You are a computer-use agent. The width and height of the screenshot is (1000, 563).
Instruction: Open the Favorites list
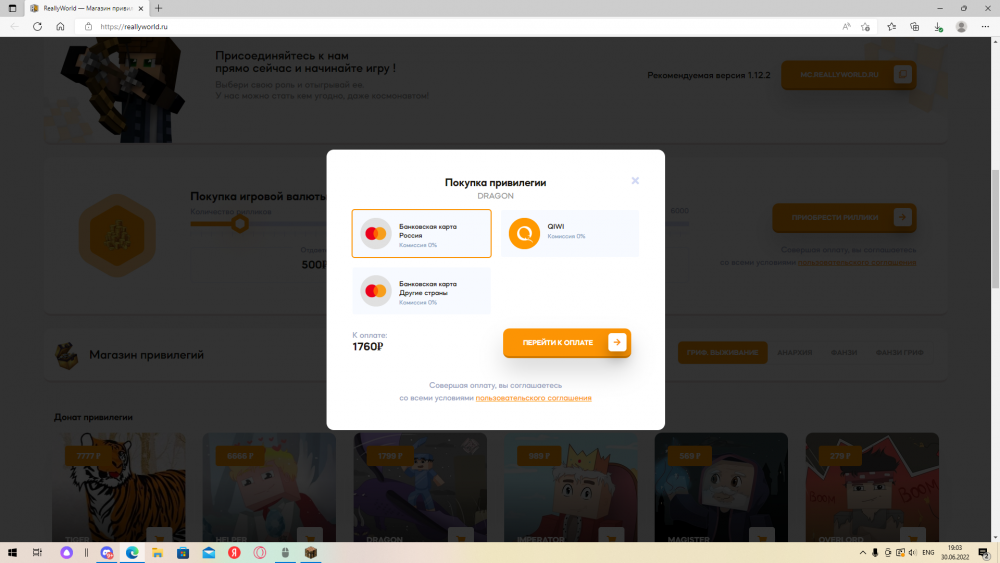coord(892,27)
